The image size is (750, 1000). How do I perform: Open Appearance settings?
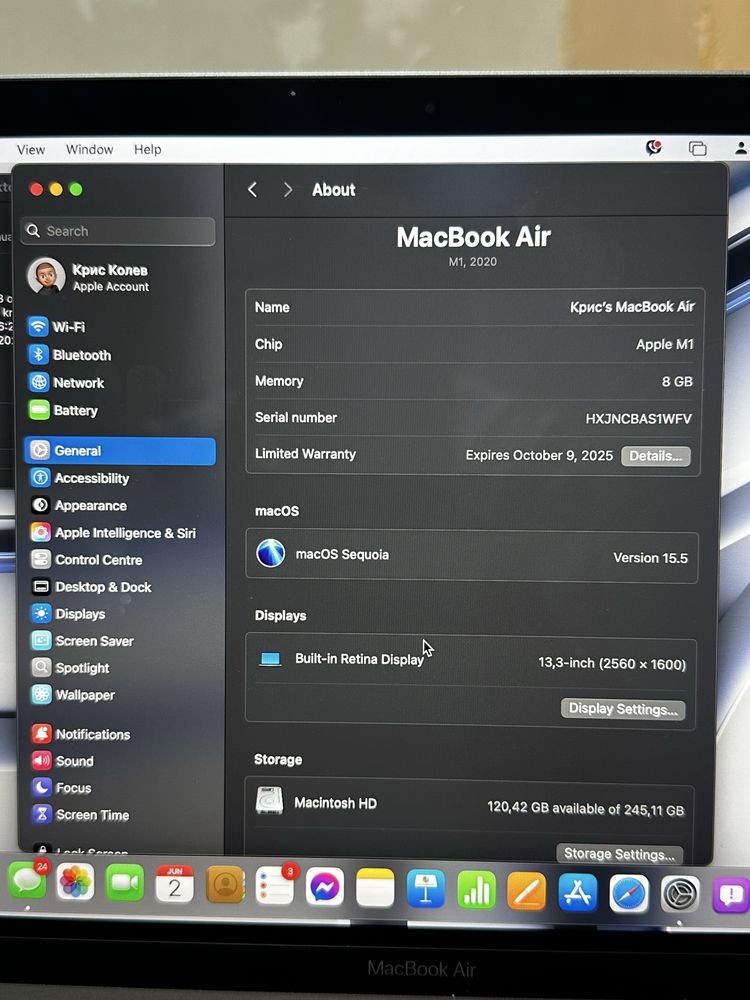(120, 505)
